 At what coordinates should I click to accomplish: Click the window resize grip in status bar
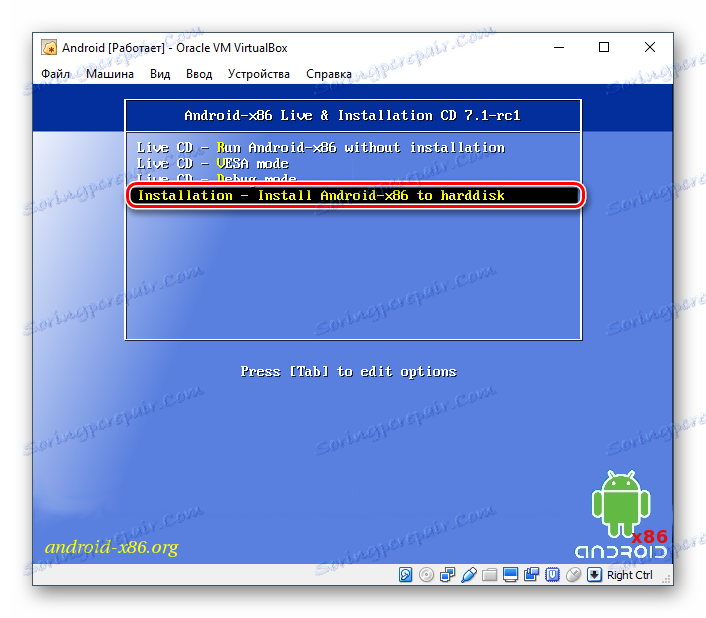tap(666, 579)
